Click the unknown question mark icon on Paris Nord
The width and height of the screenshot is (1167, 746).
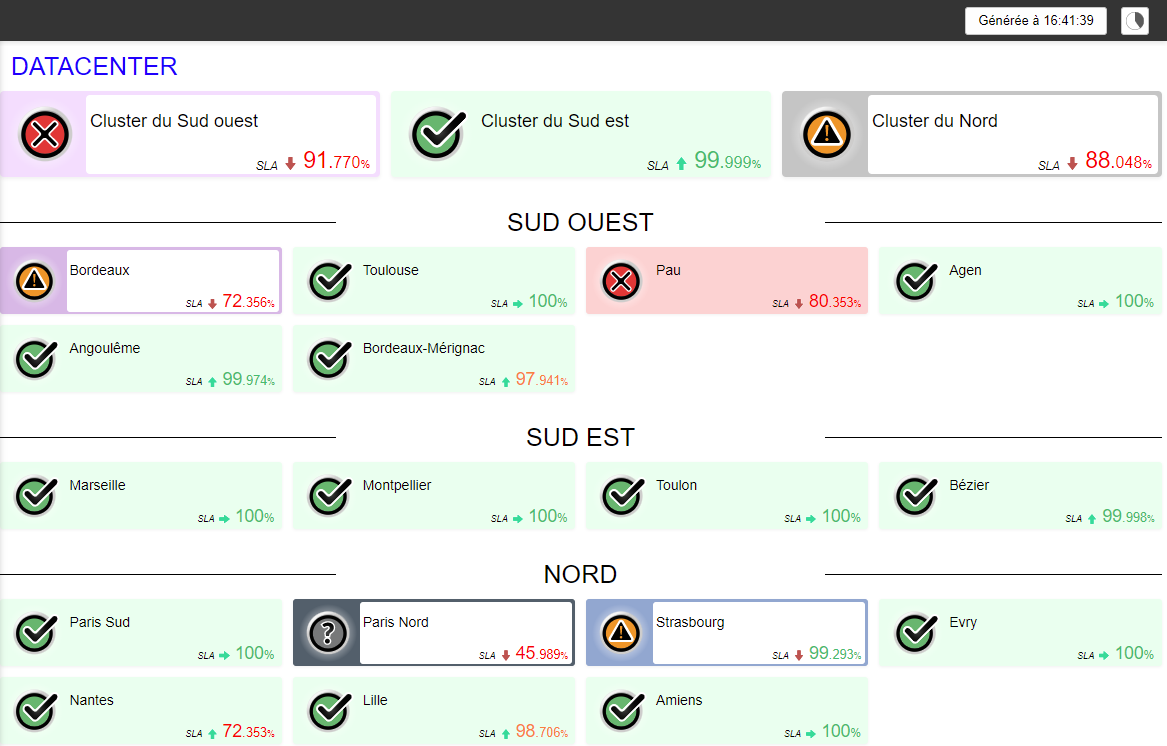tap(327, 633)
